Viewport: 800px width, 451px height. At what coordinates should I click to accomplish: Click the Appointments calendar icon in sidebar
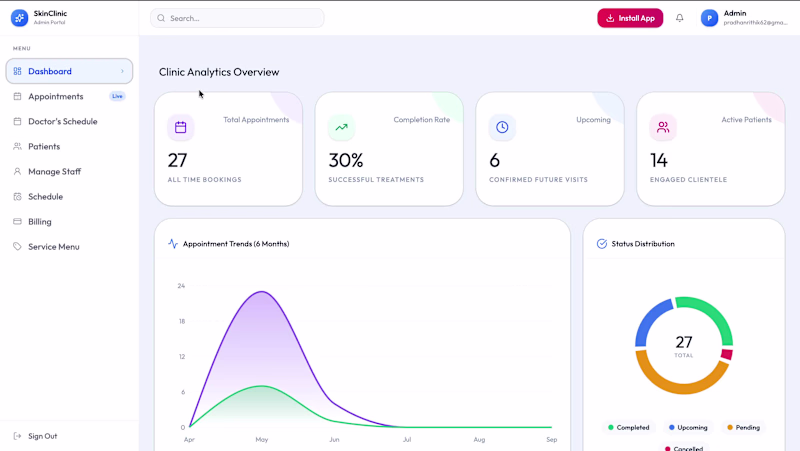pos(17,96)
